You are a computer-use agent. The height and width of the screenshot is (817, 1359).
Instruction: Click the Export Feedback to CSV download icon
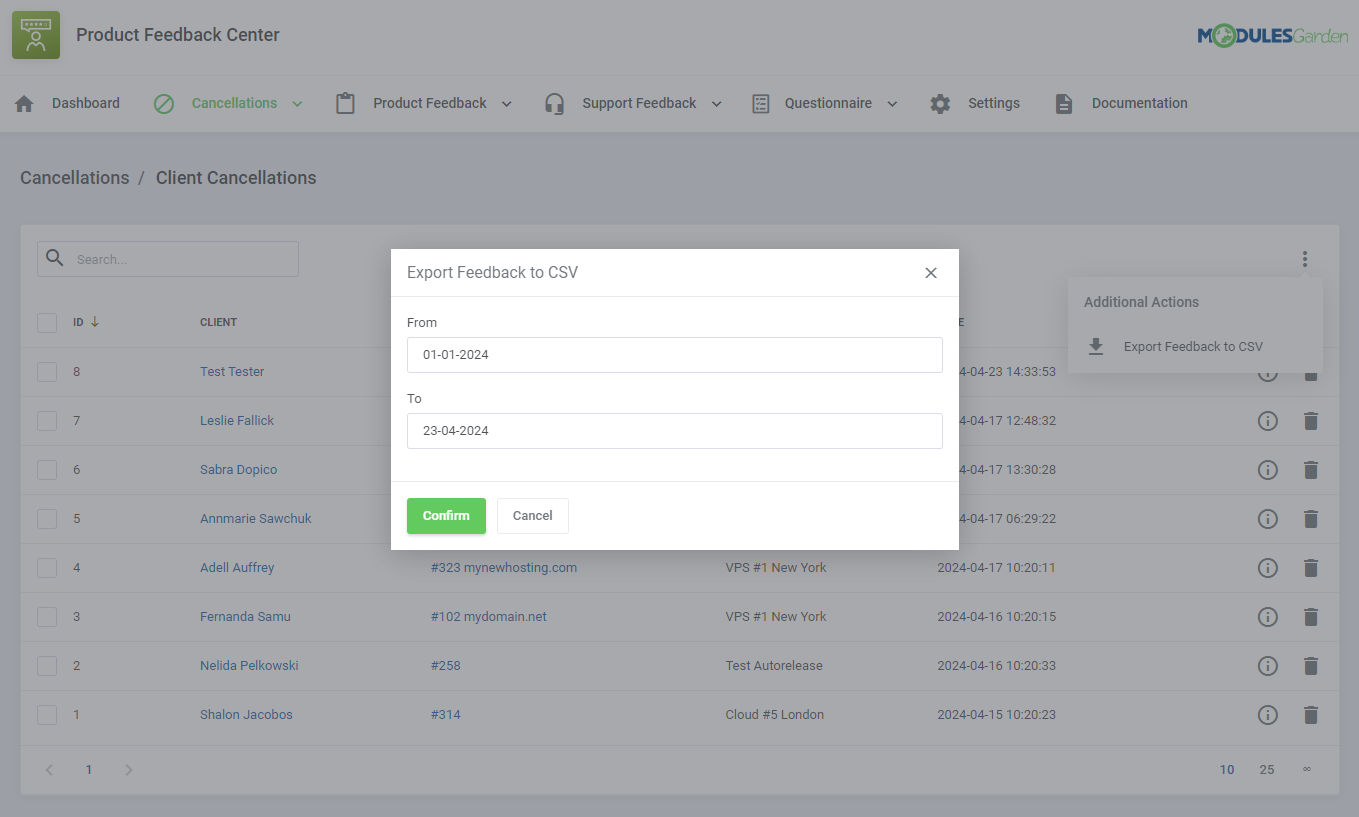click(1095, 346)
